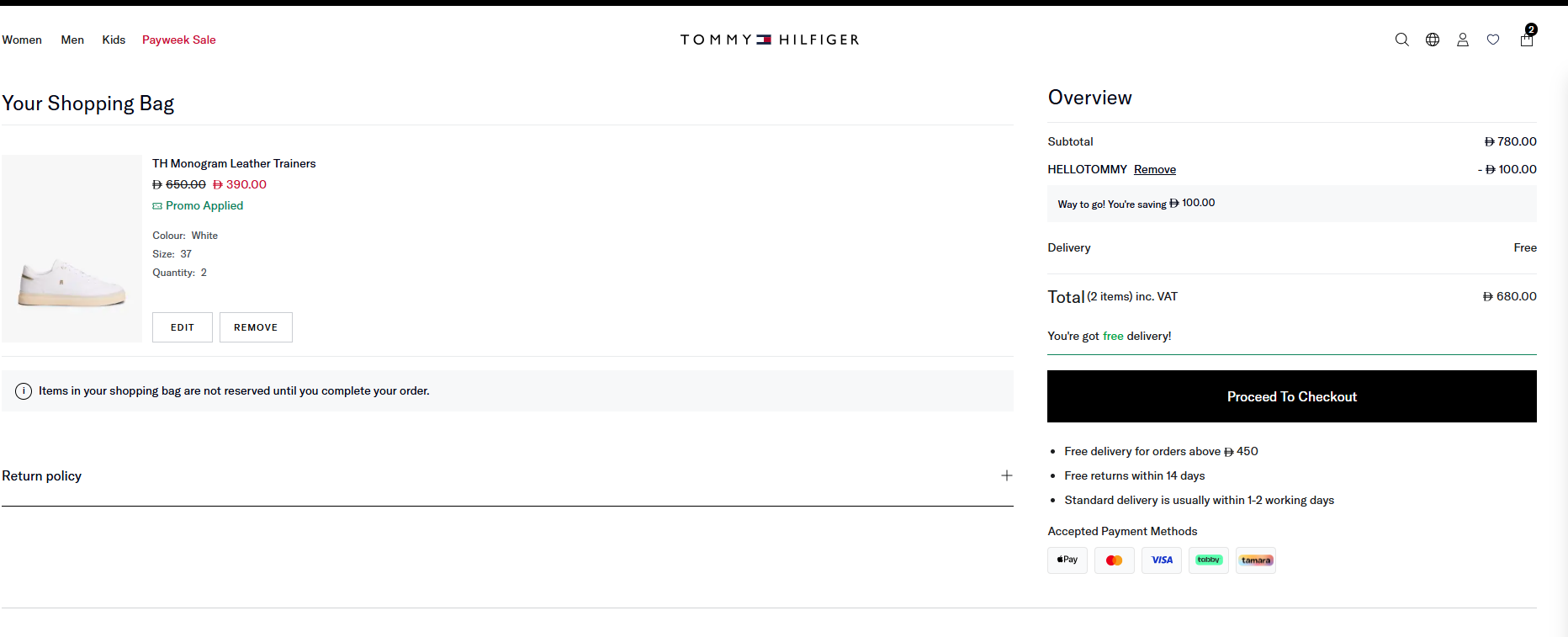This screenshot has width=1568, height=637.
Task: Open the search magnifier icon
Action: pyautogui.click(x=1401, y=40)
